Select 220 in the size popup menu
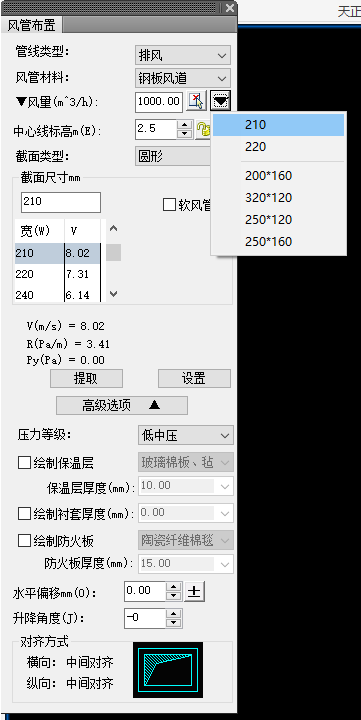This screenshot has height=720, width=361. pos(278,147)
